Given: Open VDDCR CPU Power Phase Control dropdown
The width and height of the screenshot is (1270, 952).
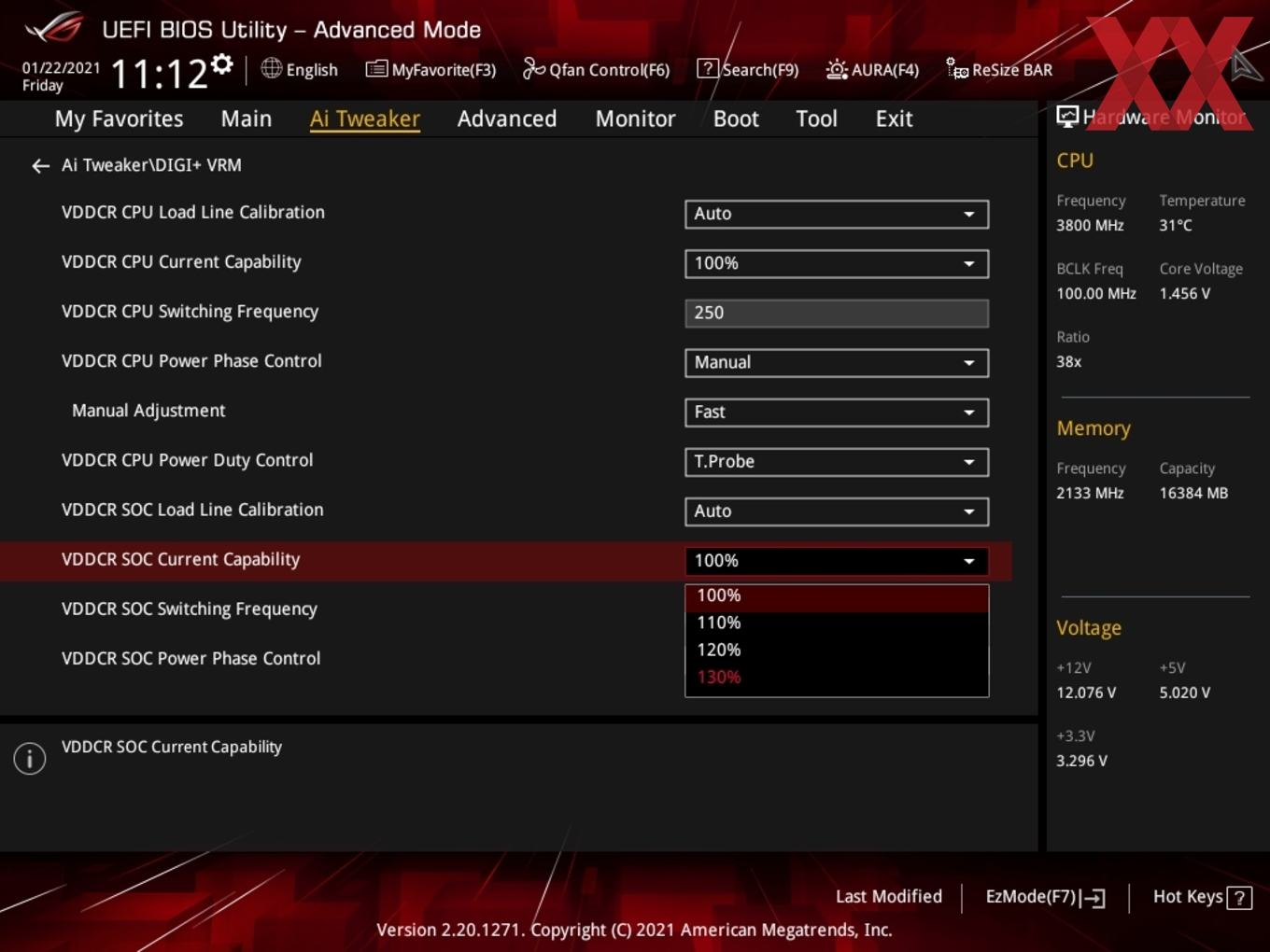Looking at the screenshot, I should click(837, 362).
